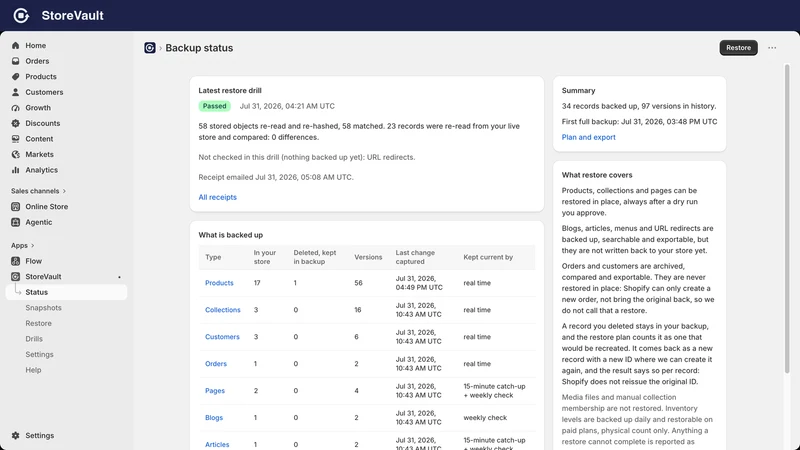Image resolution: width=800 pixels, height=450 pixels.
Task: Click the StoreVault breadcrumb icon beside Backup status
Action: 149,47
